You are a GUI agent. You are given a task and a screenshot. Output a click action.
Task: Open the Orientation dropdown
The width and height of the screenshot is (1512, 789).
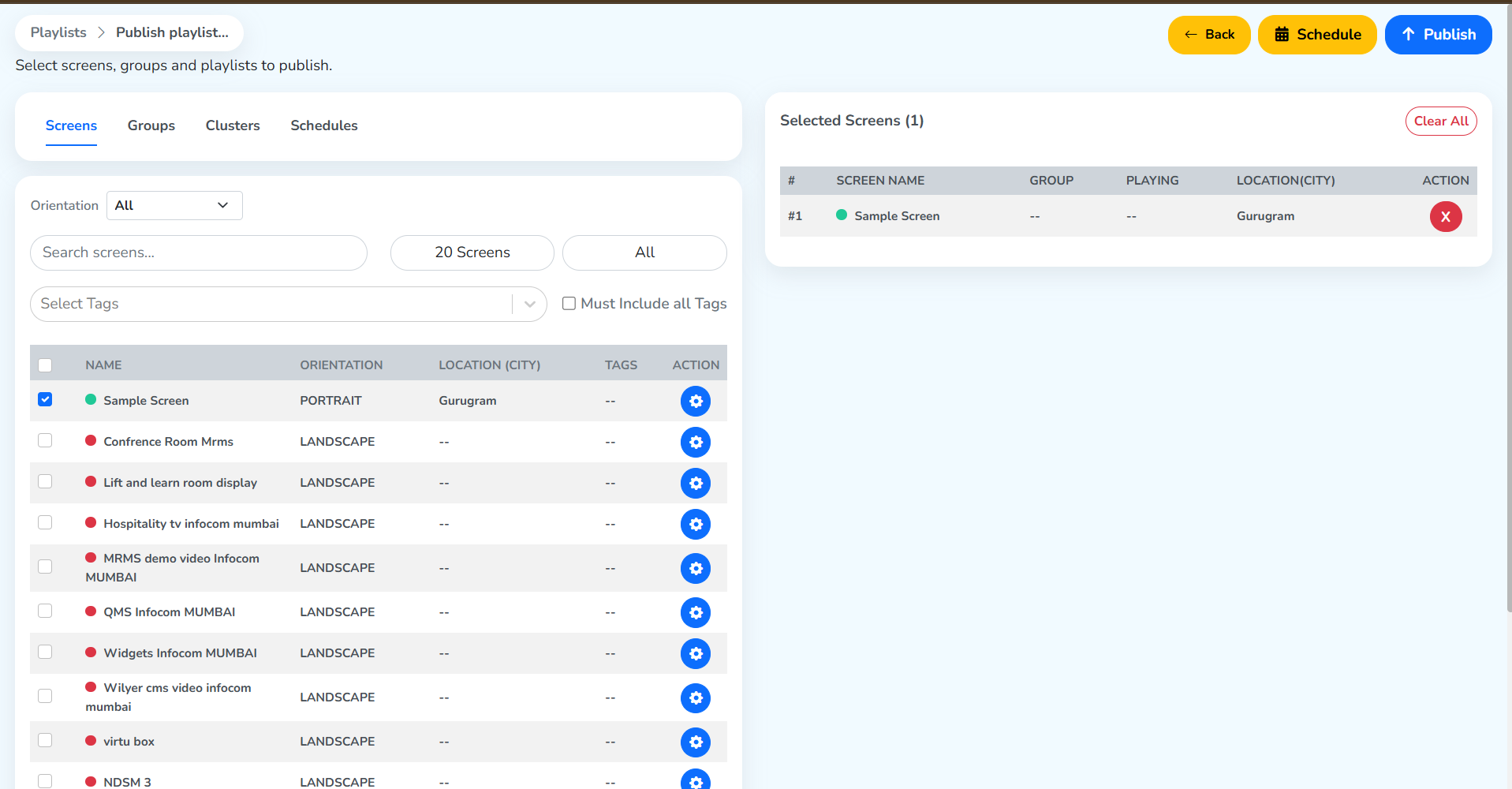tap(174, 205)
